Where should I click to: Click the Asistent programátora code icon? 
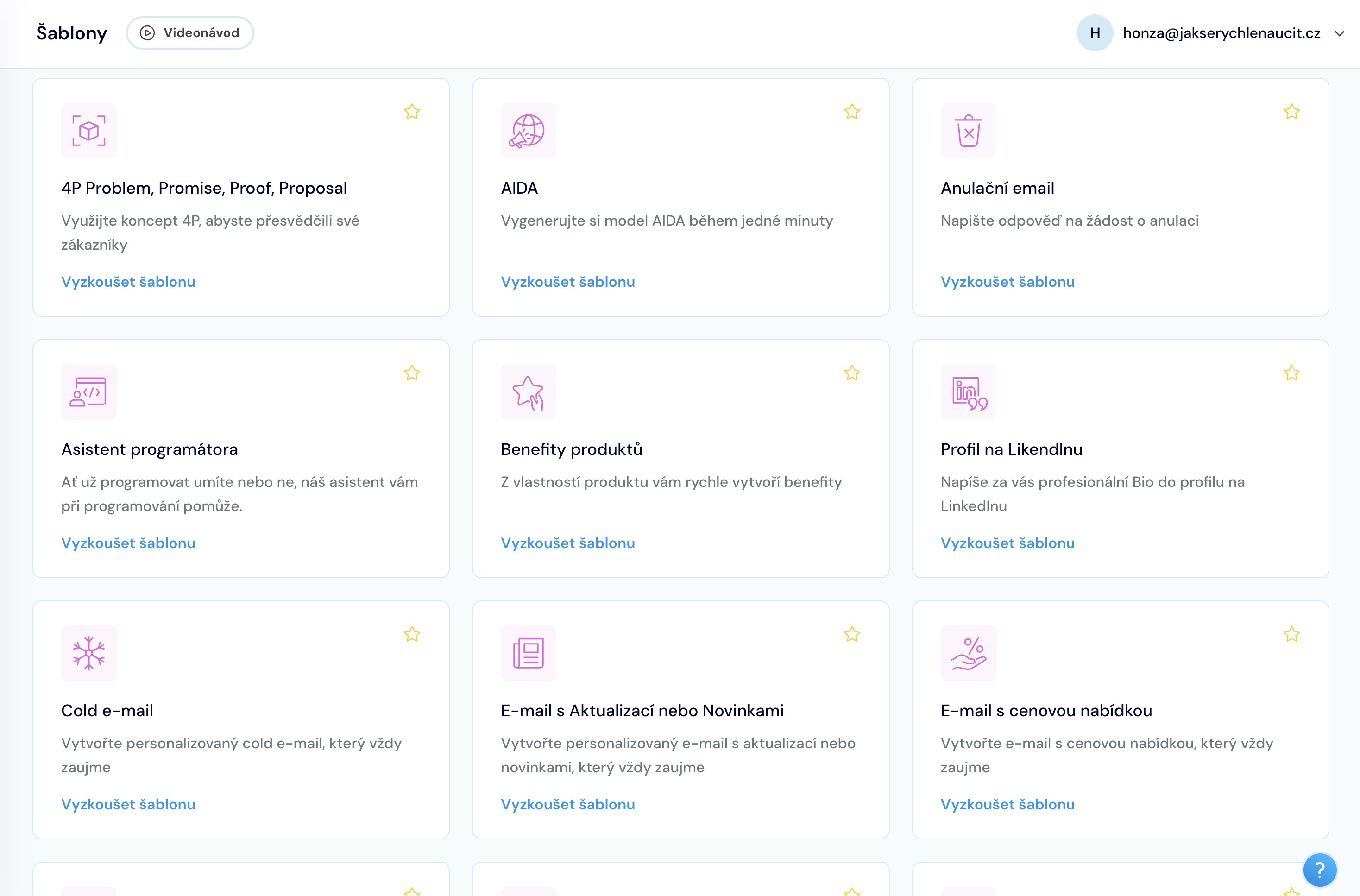pyautogui.click(x=88, y=391)
